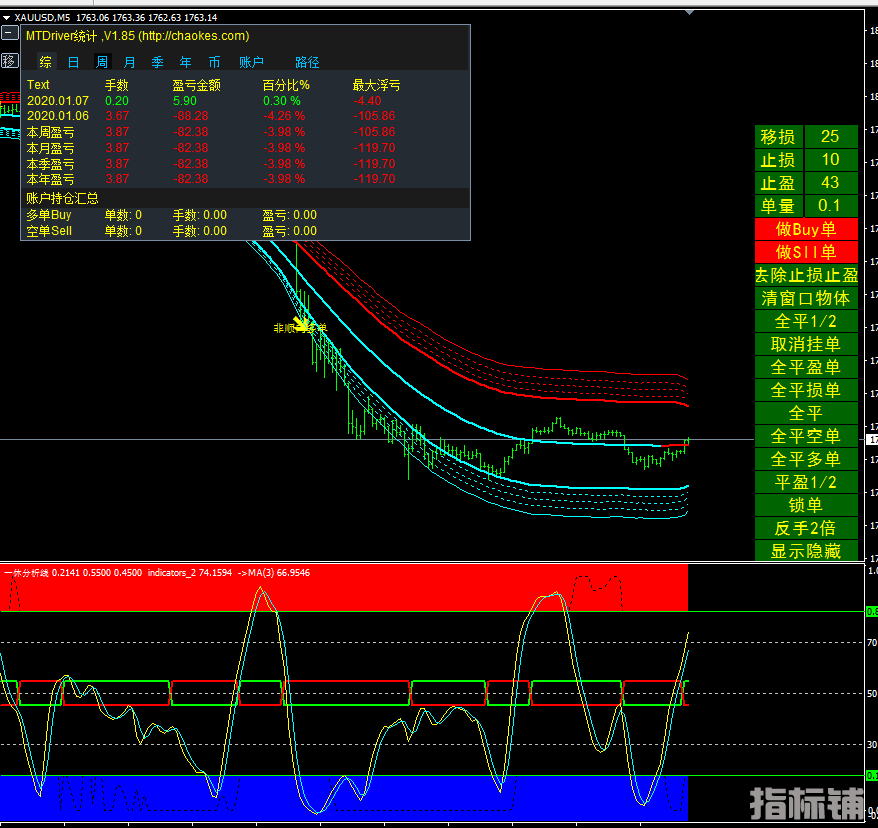
Task: Click the 手数 column header
Action: (116, 85)
